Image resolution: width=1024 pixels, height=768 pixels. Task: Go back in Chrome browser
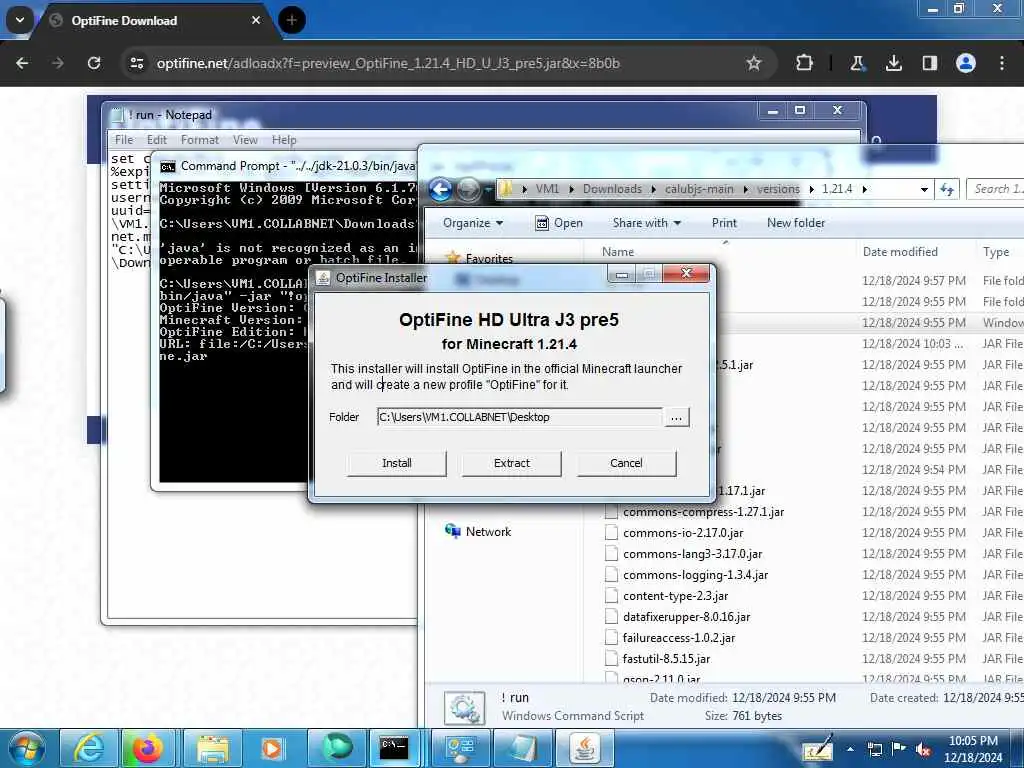[x=22, y=63]
